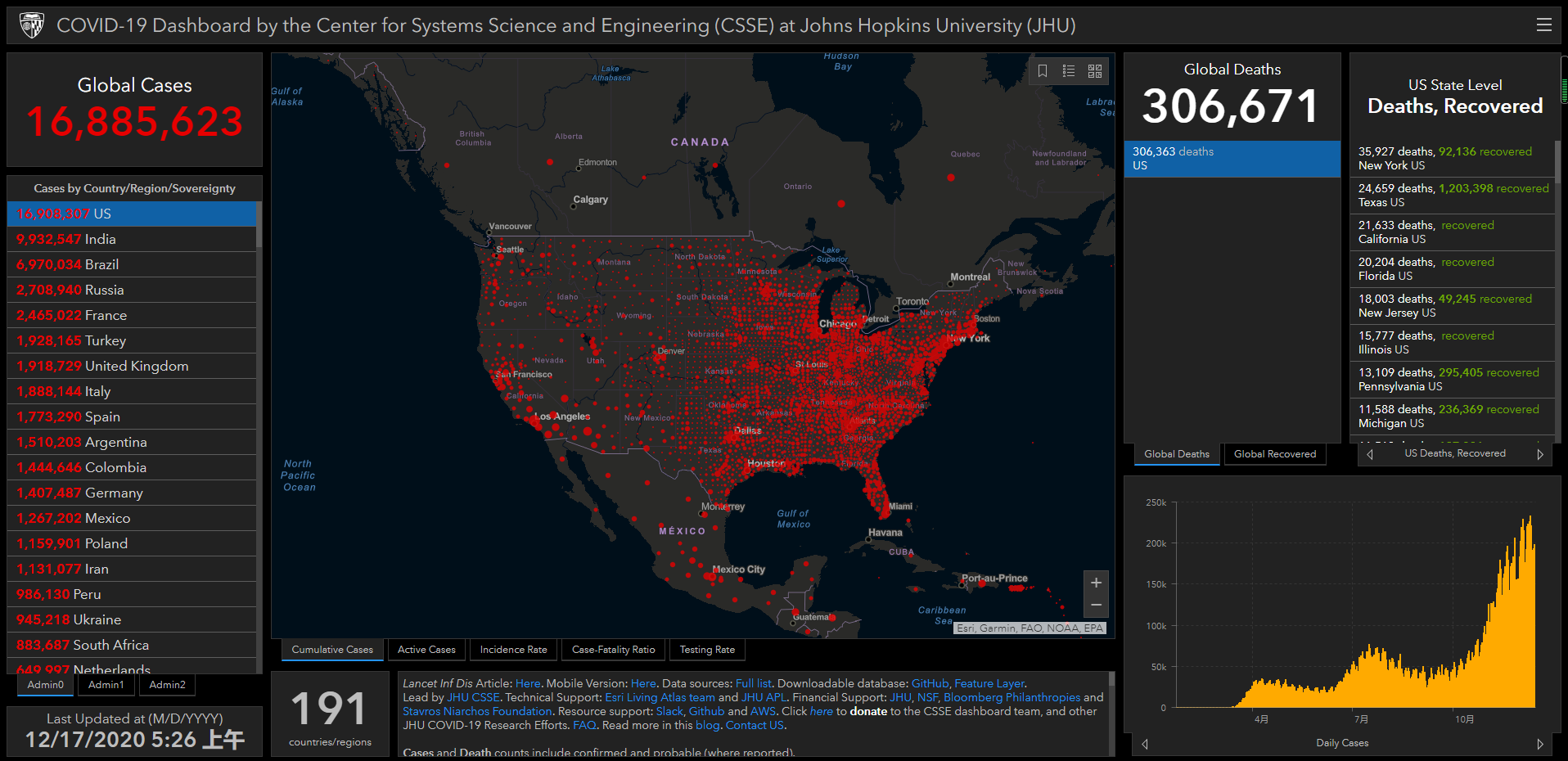The width and height of the screenshot is (1568, 761).
Task: Open the Contact US link
Action: pyautogui.click(x=755, y=725)
